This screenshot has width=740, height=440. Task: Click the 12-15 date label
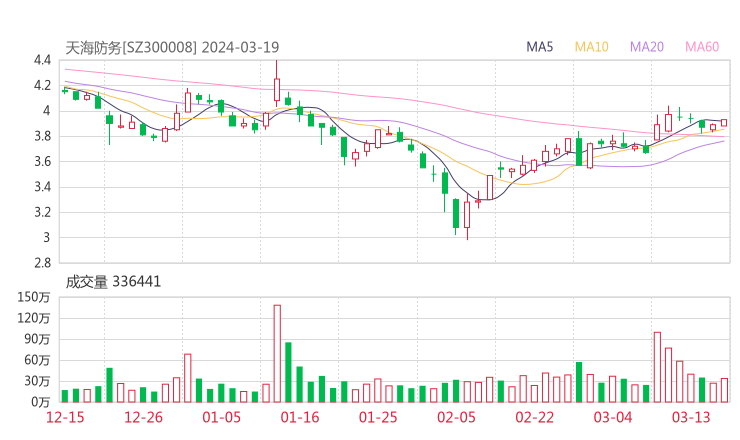click(x=65, y=417)
